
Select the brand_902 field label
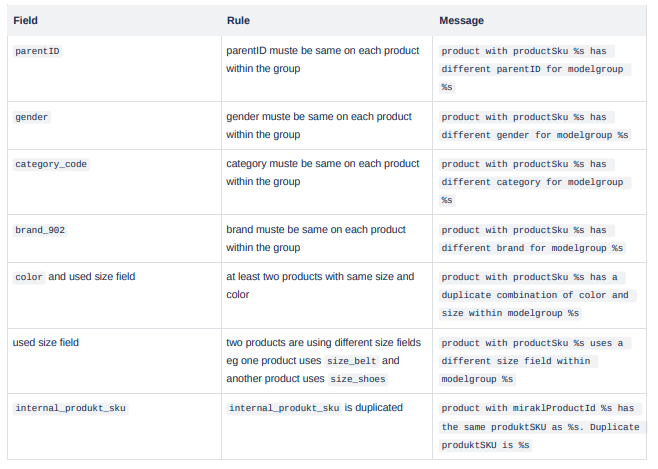(40, 230)
